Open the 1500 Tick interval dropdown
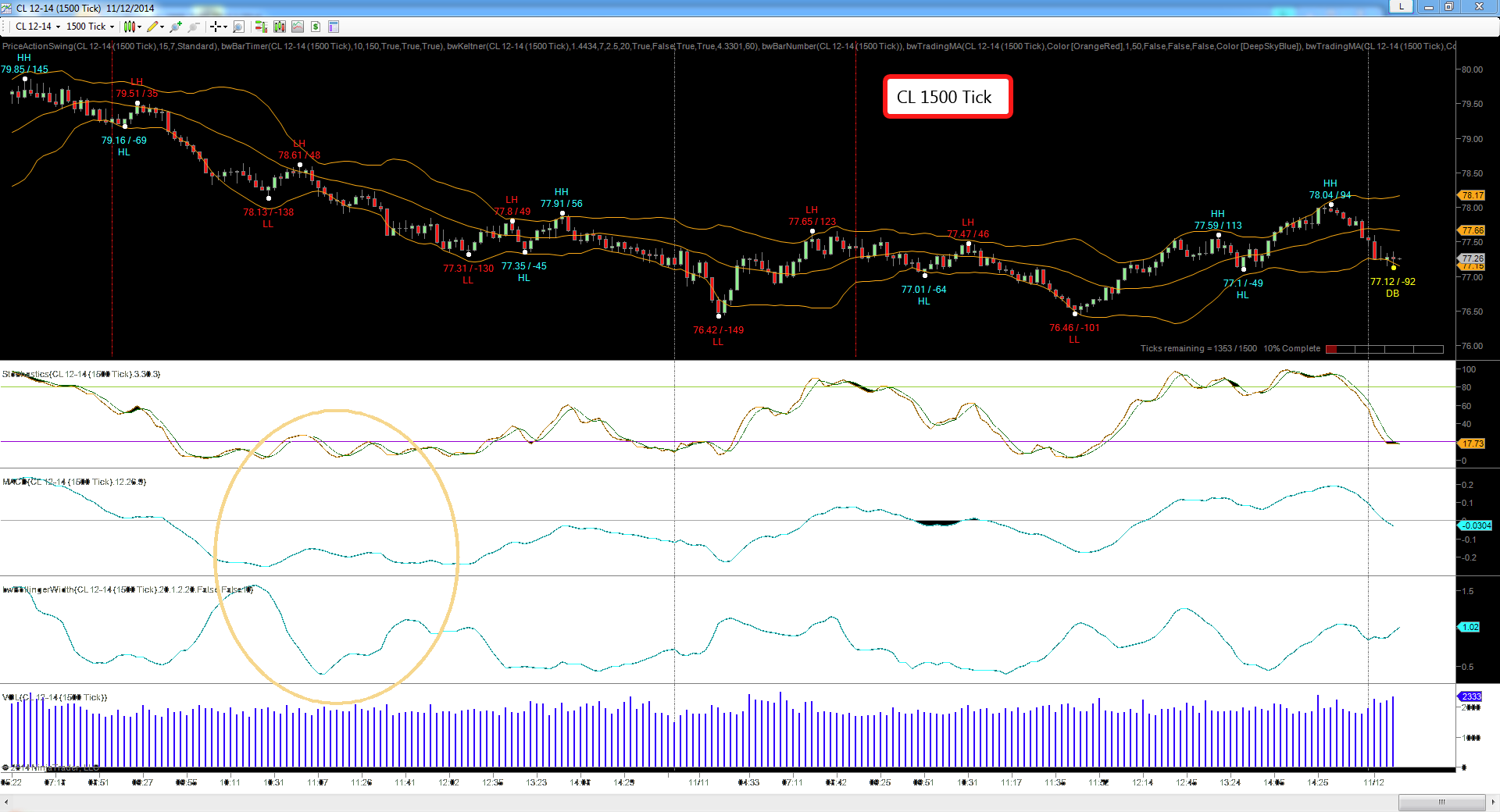1500x812 pixels. (x=90, y=27)
